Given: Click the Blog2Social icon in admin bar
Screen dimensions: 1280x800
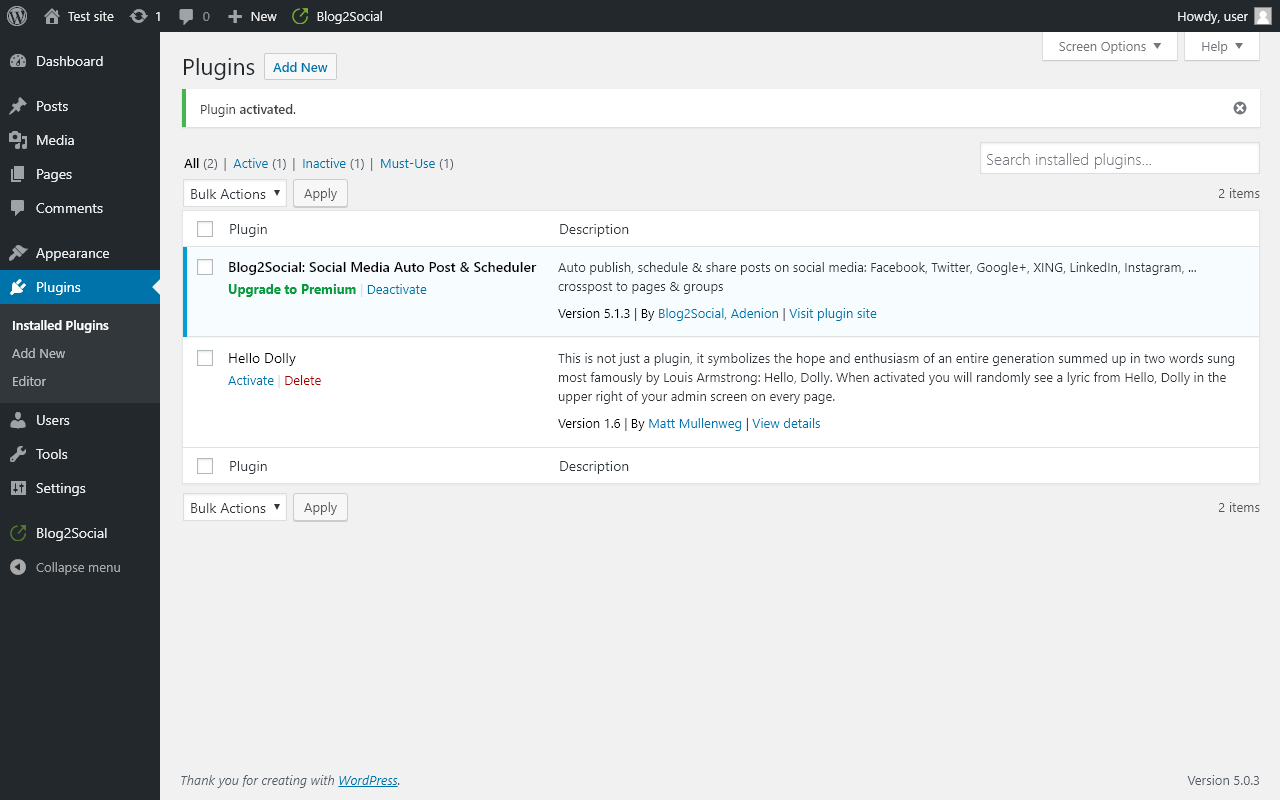Looking at the screenshot, I should point(300,16).
